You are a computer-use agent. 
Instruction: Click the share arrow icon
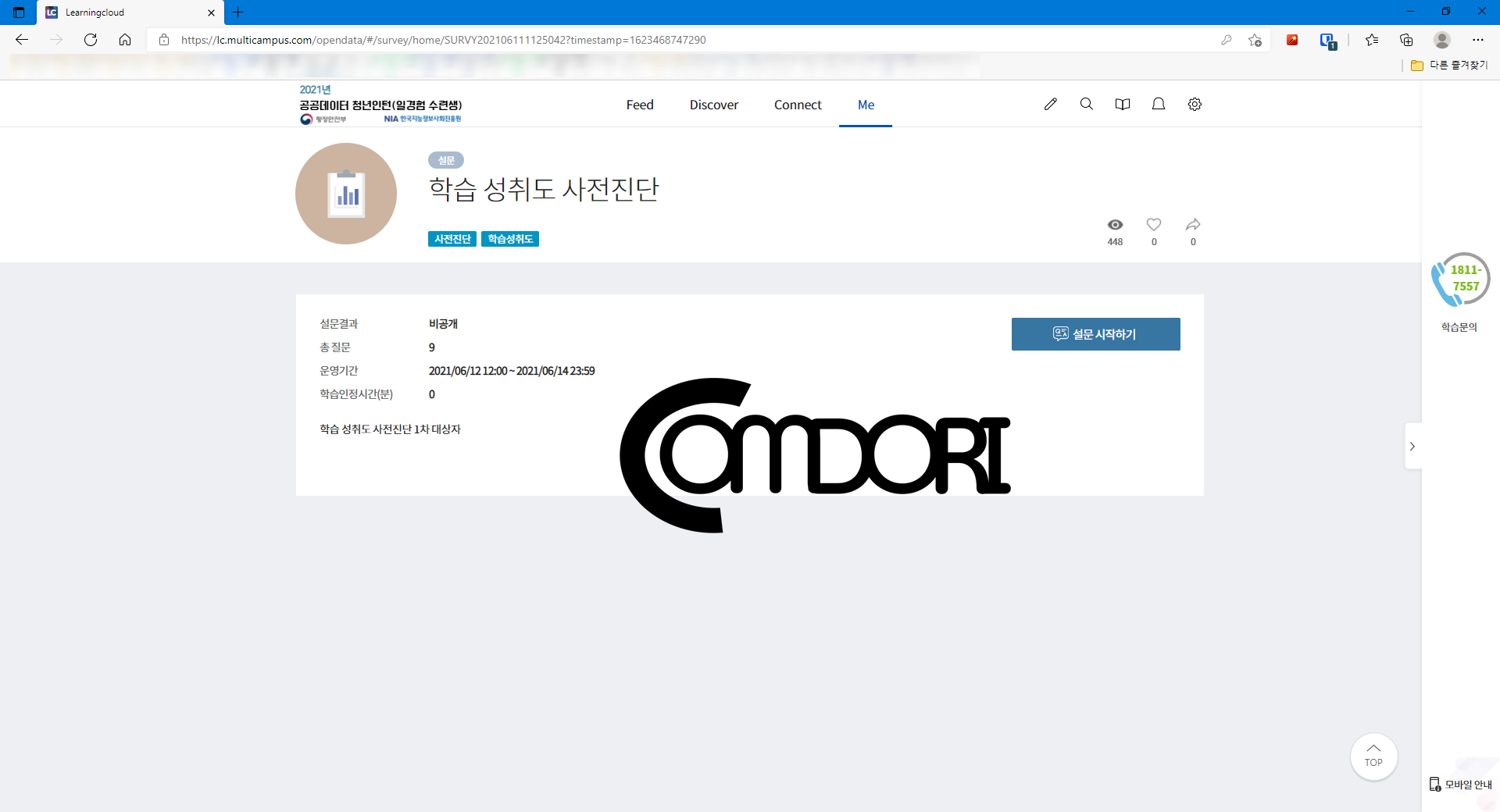(1193, 224)
